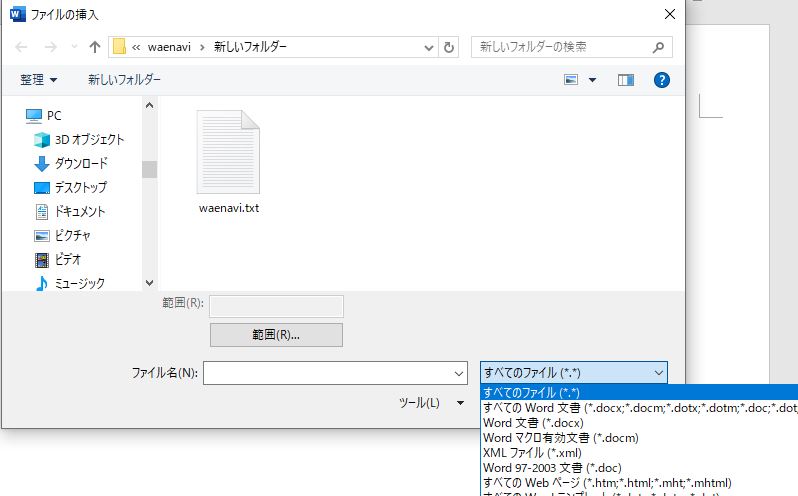Open help with the blue question mark

click(x=662, y=80)
